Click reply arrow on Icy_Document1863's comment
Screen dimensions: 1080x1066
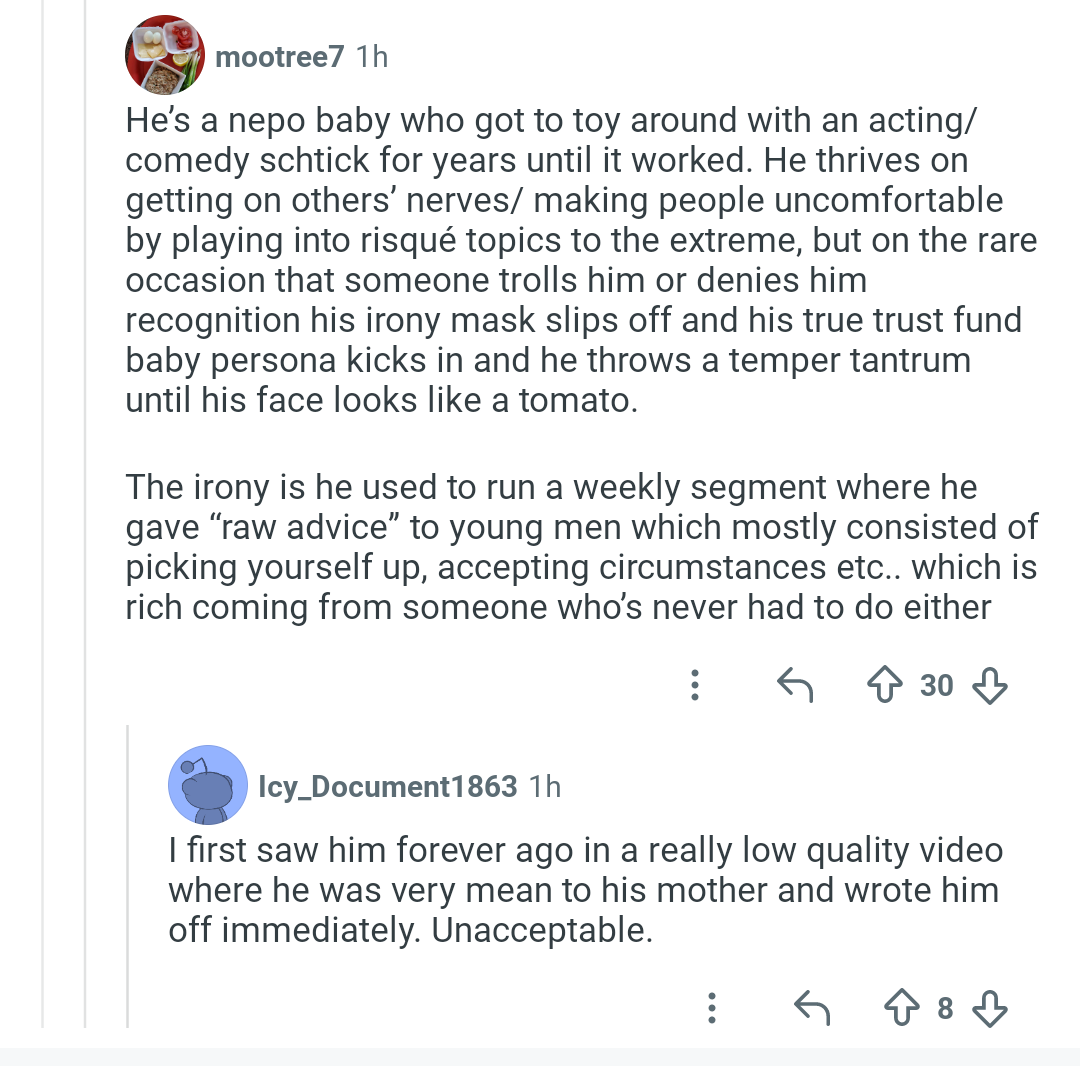(811, 1007)
